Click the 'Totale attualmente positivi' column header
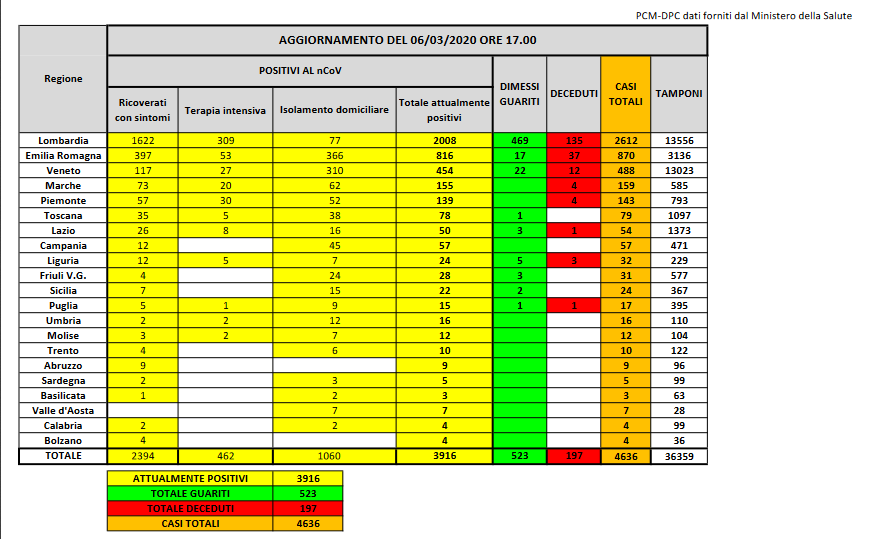This screenshot has width=869, height=539. tap(444, 110)
